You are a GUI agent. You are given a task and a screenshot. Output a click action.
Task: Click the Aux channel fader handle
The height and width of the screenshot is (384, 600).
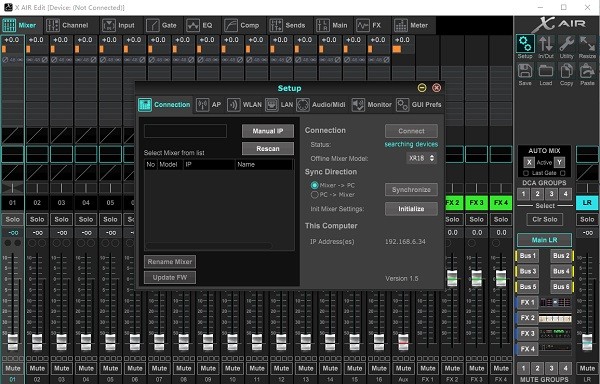coord(403,342)
